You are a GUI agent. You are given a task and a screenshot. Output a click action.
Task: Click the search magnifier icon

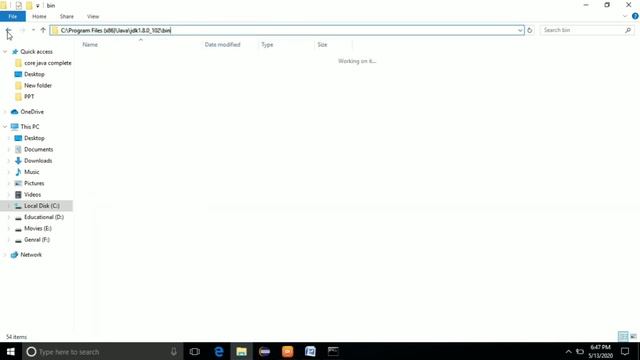click(x=628, y=30)
